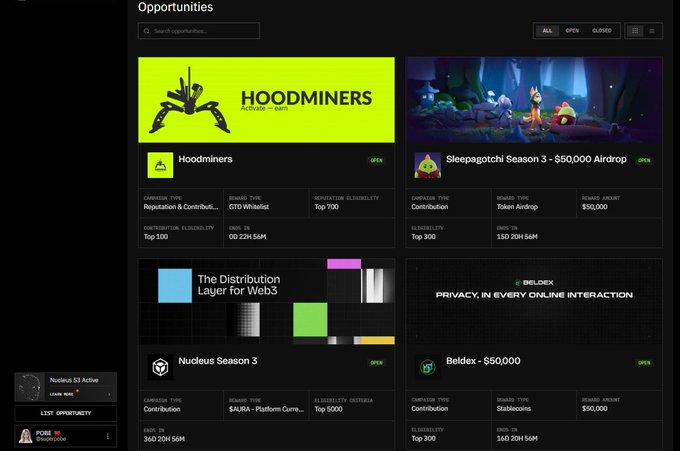
Task: Click the OPEN badge on Nucleus Season 3
Action: tap(376, 363)
